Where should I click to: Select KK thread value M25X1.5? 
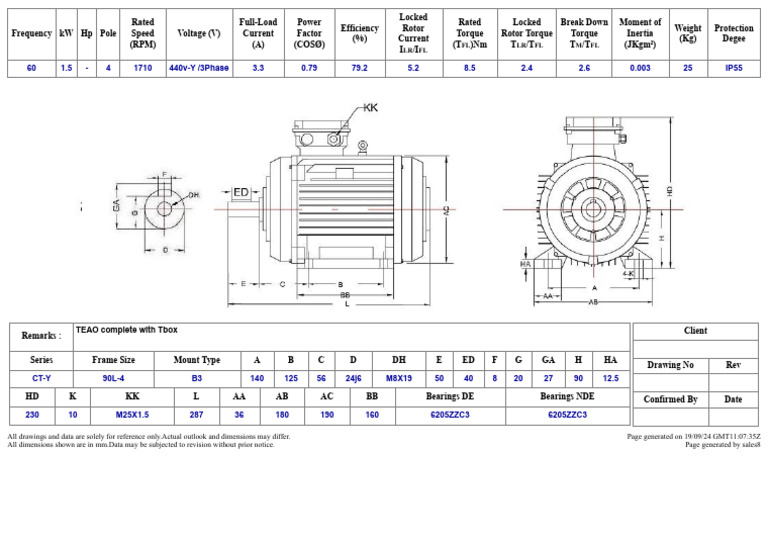tap(132, 415)
